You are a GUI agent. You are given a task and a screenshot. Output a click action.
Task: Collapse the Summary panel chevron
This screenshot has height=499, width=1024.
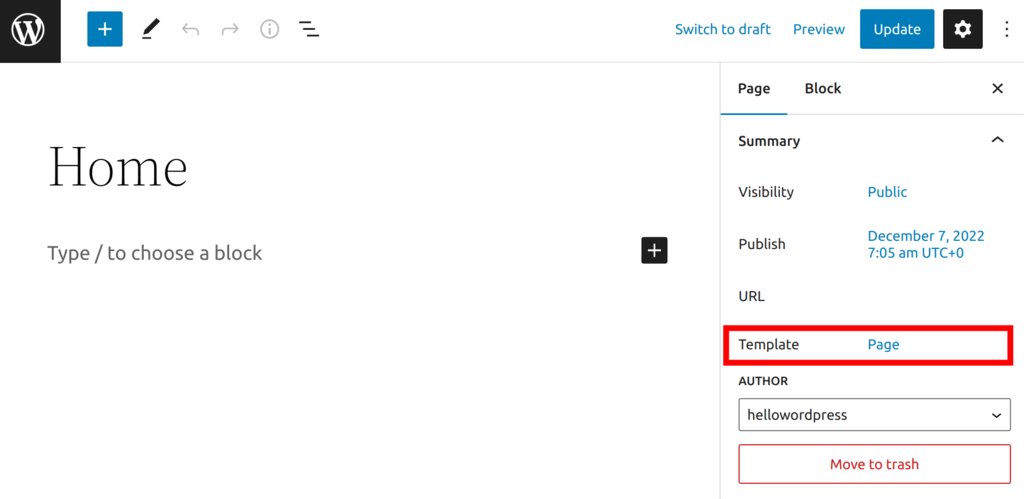pyautogui.click(x=997, y=141)
